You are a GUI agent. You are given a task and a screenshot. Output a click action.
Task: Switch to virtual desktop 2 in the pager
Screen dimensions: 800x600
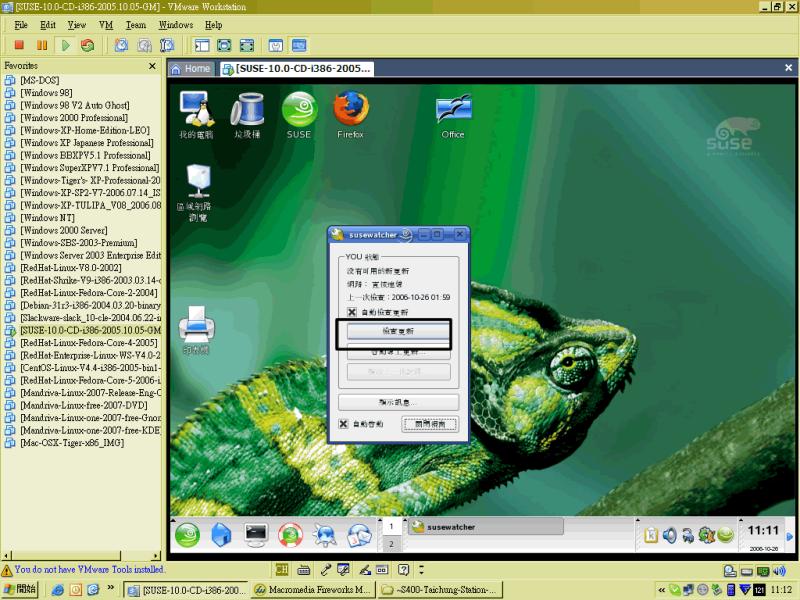point(391,544)
